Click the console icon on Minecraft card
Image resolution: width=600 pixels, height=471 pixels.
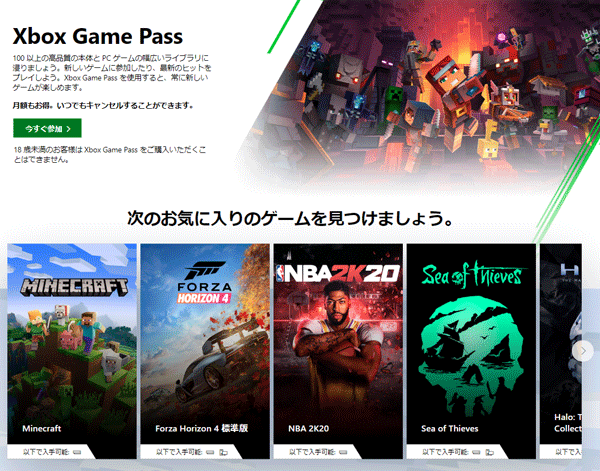pos(78,452)
